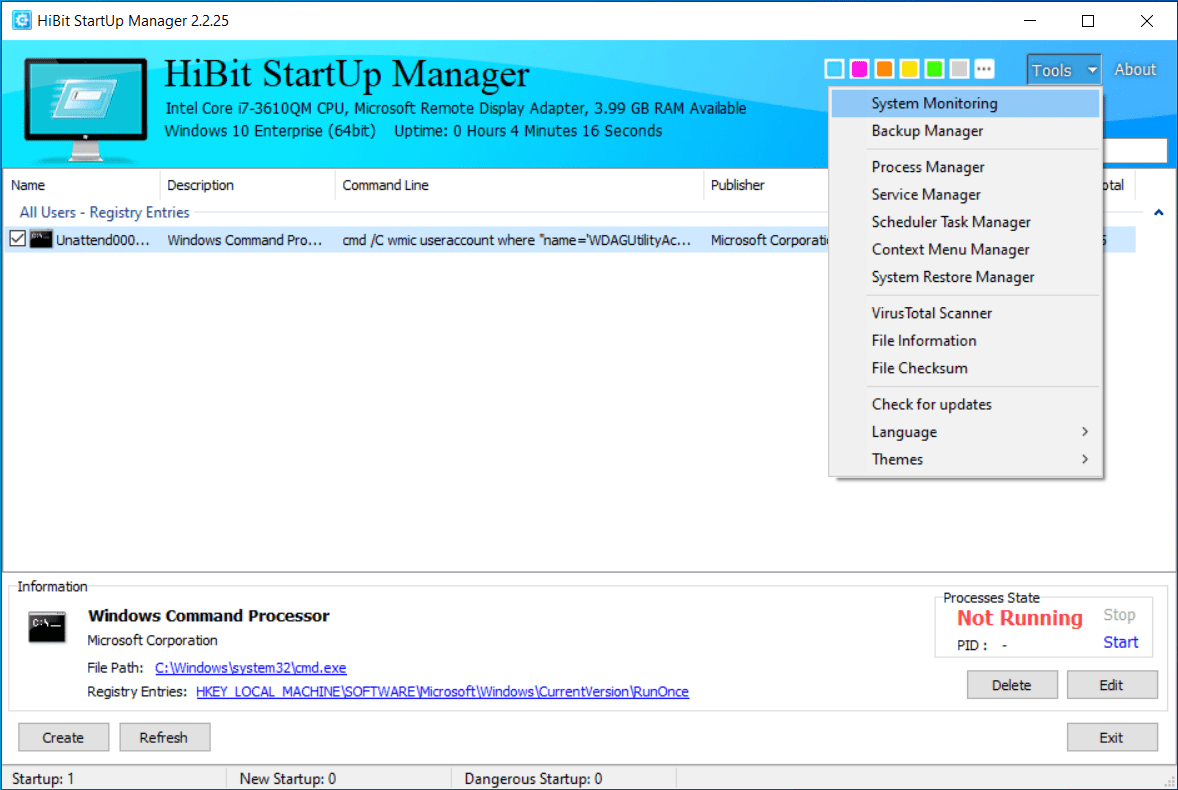Click the Delete button
1178x790 pixels.
point(1011,685)
